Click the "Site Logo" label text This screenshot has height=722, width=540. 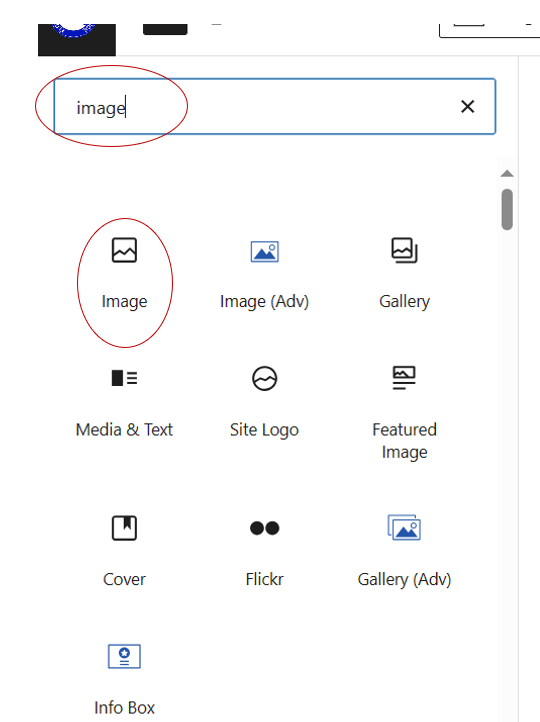tap(265, 430)
